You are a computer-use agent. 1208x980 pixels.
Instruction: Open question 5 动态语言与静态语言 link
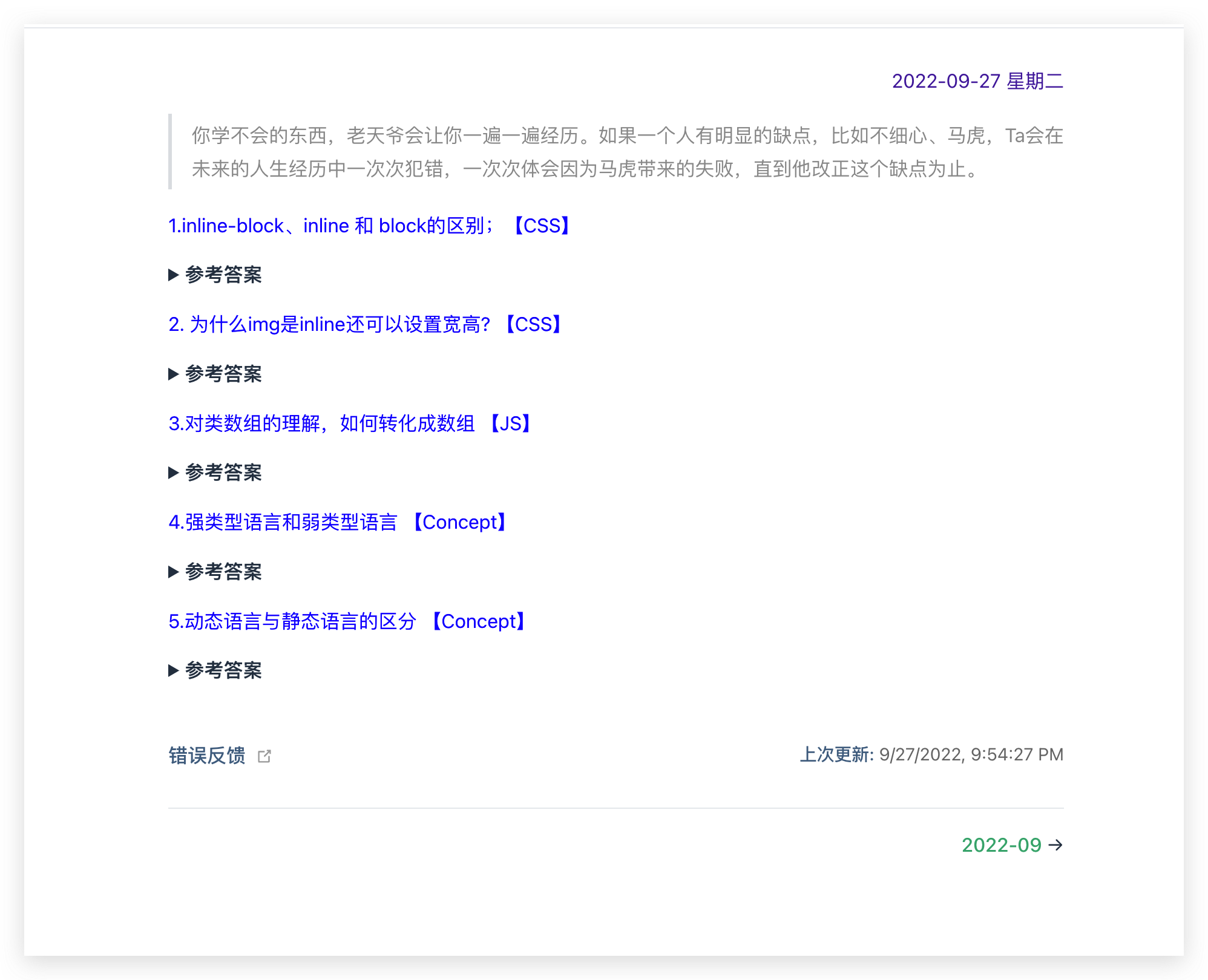click(x=292, y=621)
